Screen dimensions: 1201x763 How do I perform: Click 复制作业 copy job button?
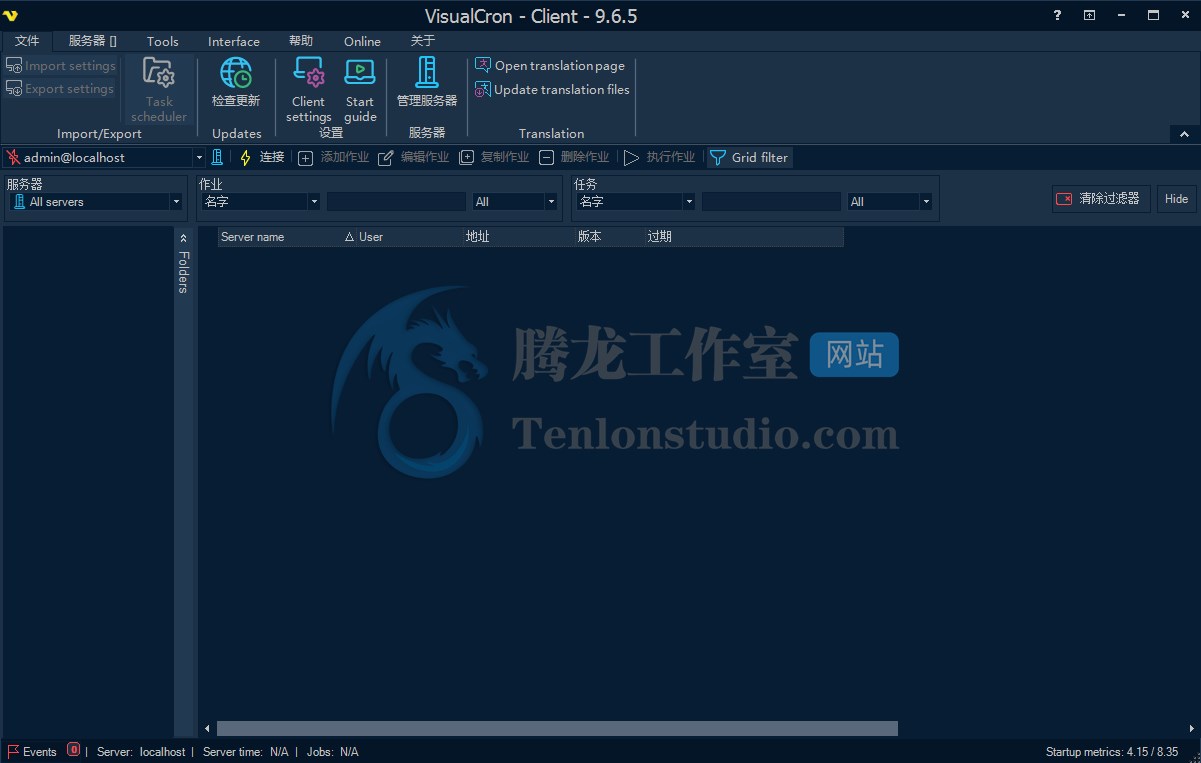coord(494,157)
